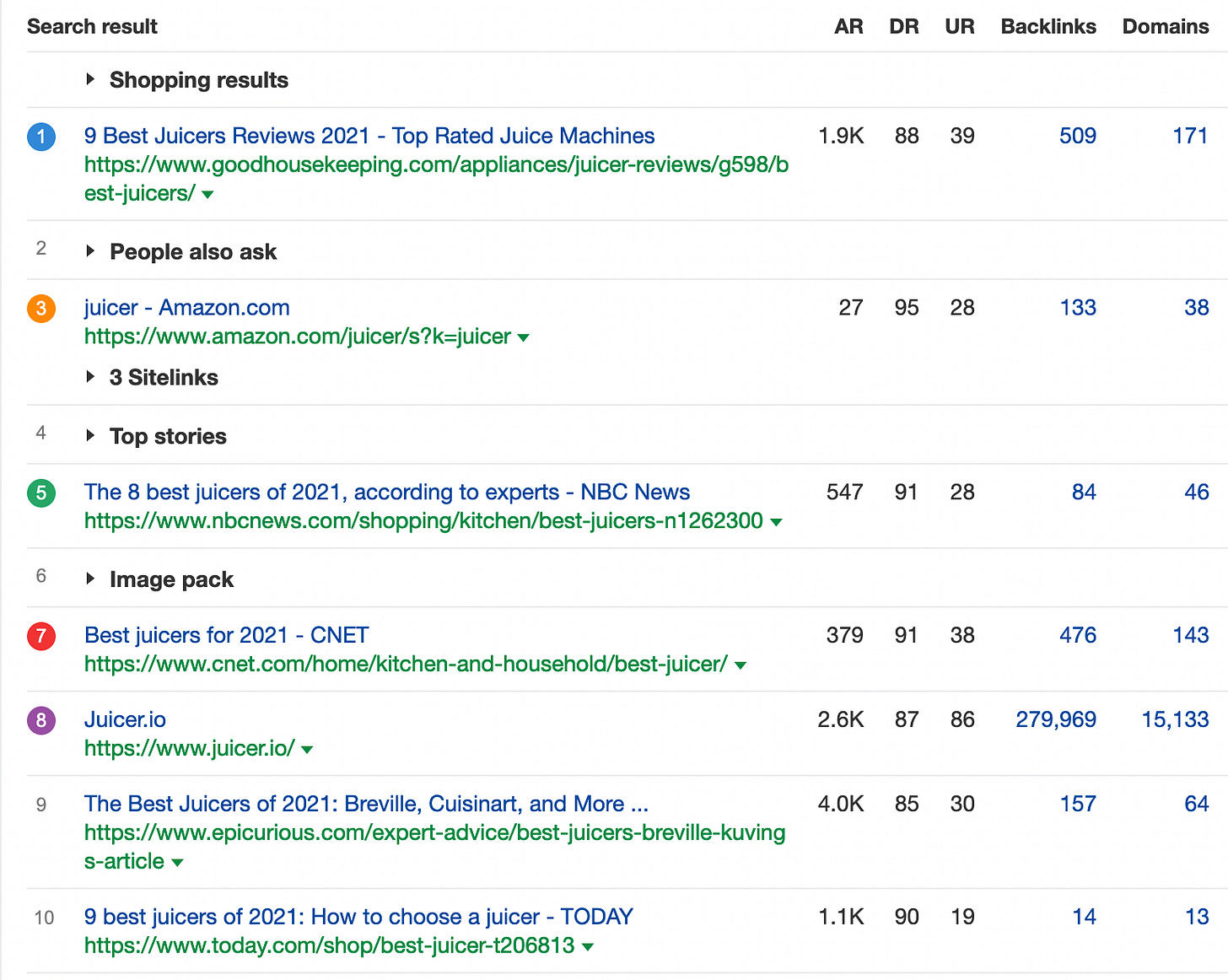
Task: Open dropdown arrow next to nbcnews URL
Action: pos(776,523)
